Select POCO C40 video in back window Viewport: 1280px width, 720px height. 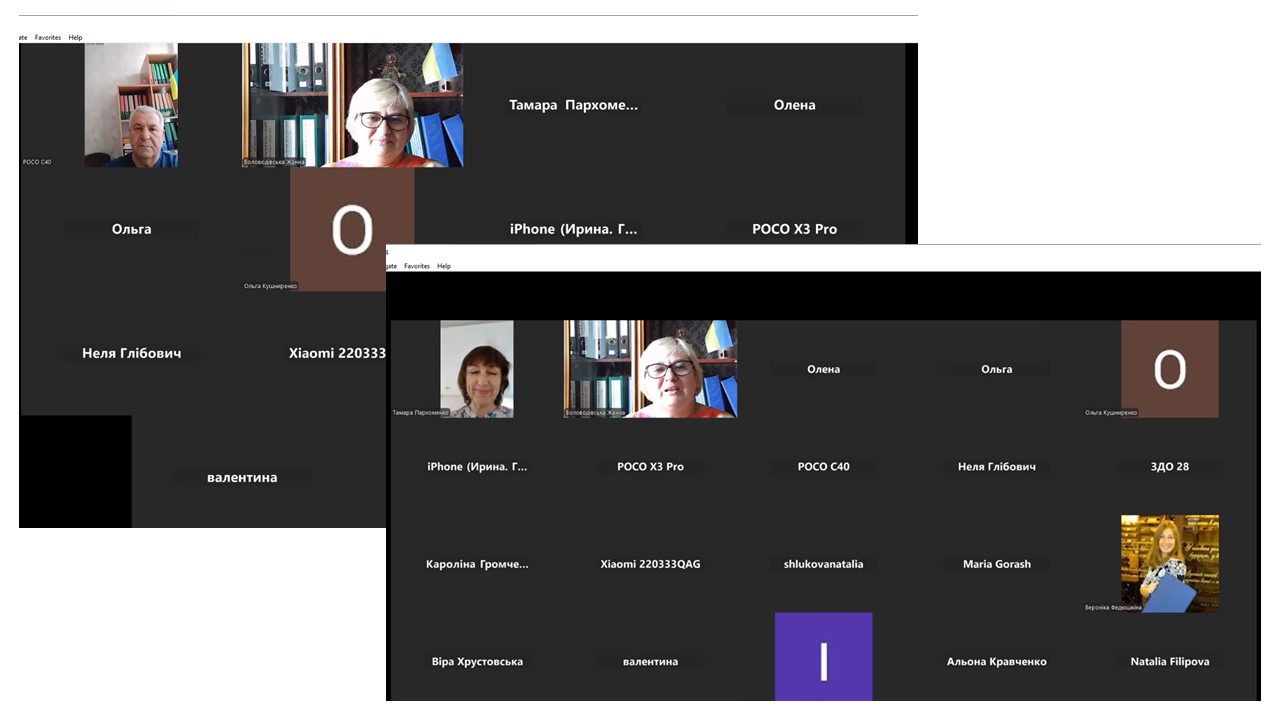pos(131,105)
